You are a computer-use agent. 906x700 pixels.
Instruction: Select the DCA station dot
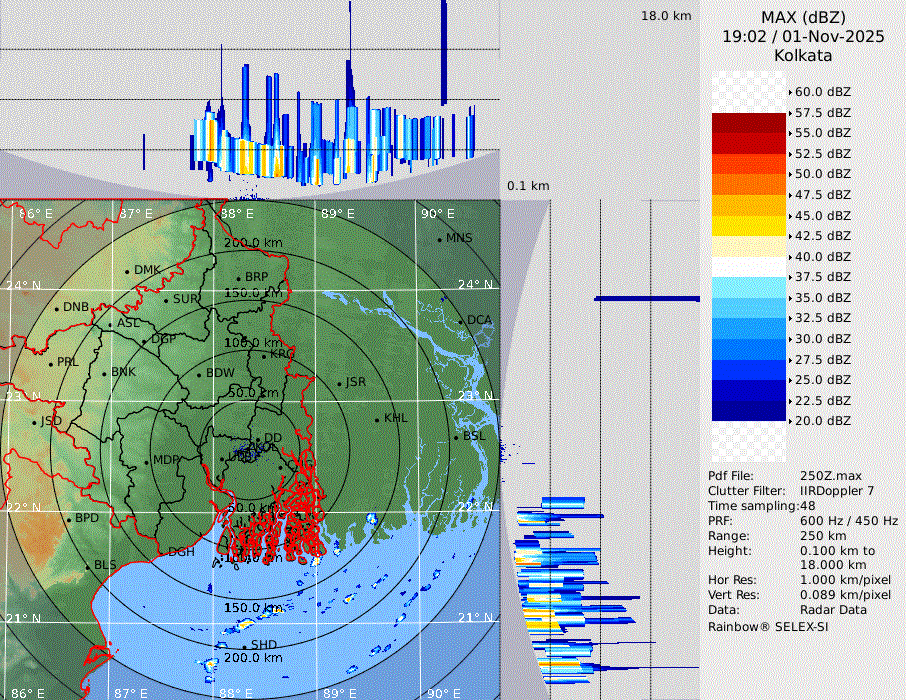[461, 321]
